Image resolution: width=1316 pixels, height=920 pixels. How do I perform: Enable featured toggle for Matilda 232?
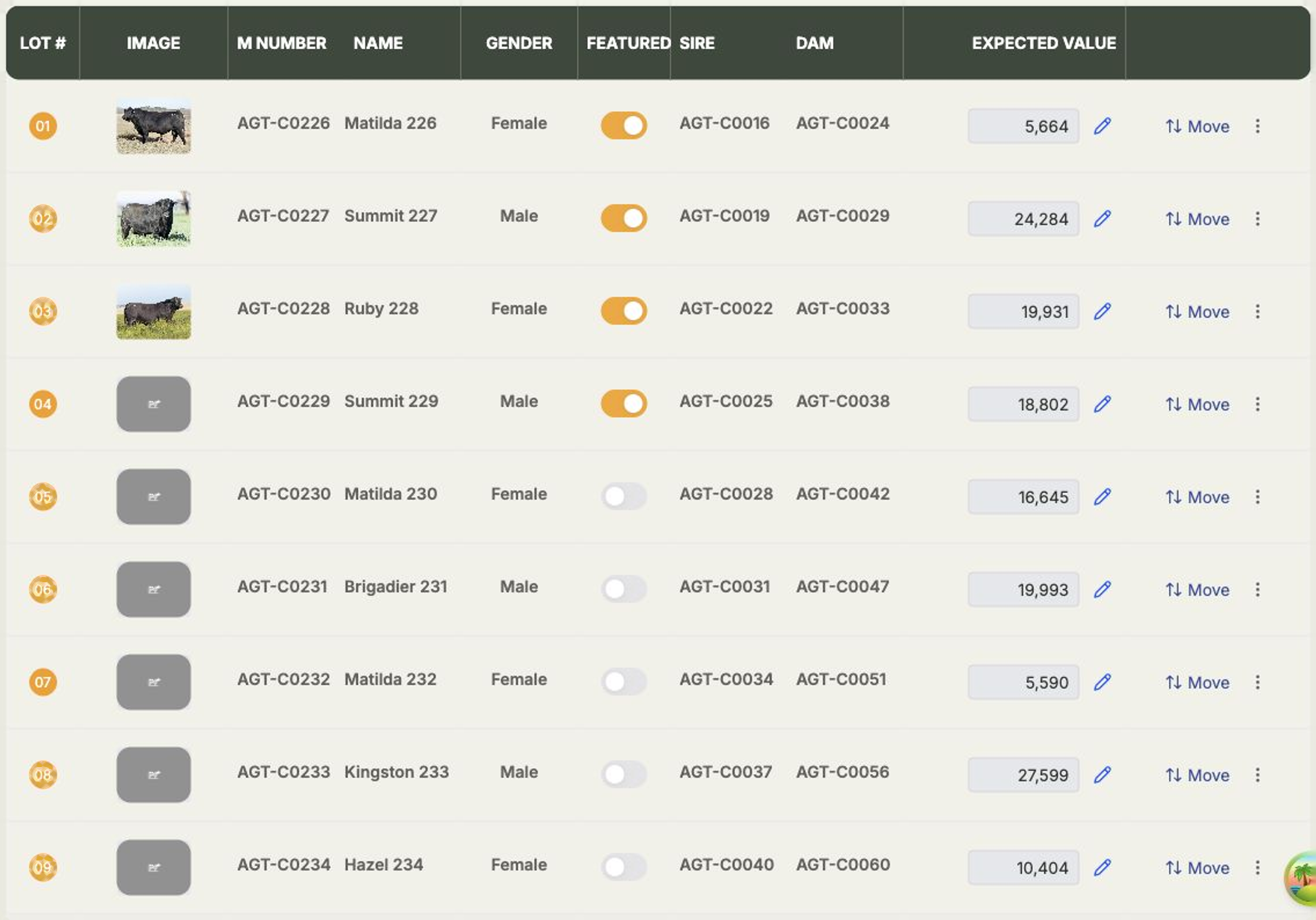point(624,681)
